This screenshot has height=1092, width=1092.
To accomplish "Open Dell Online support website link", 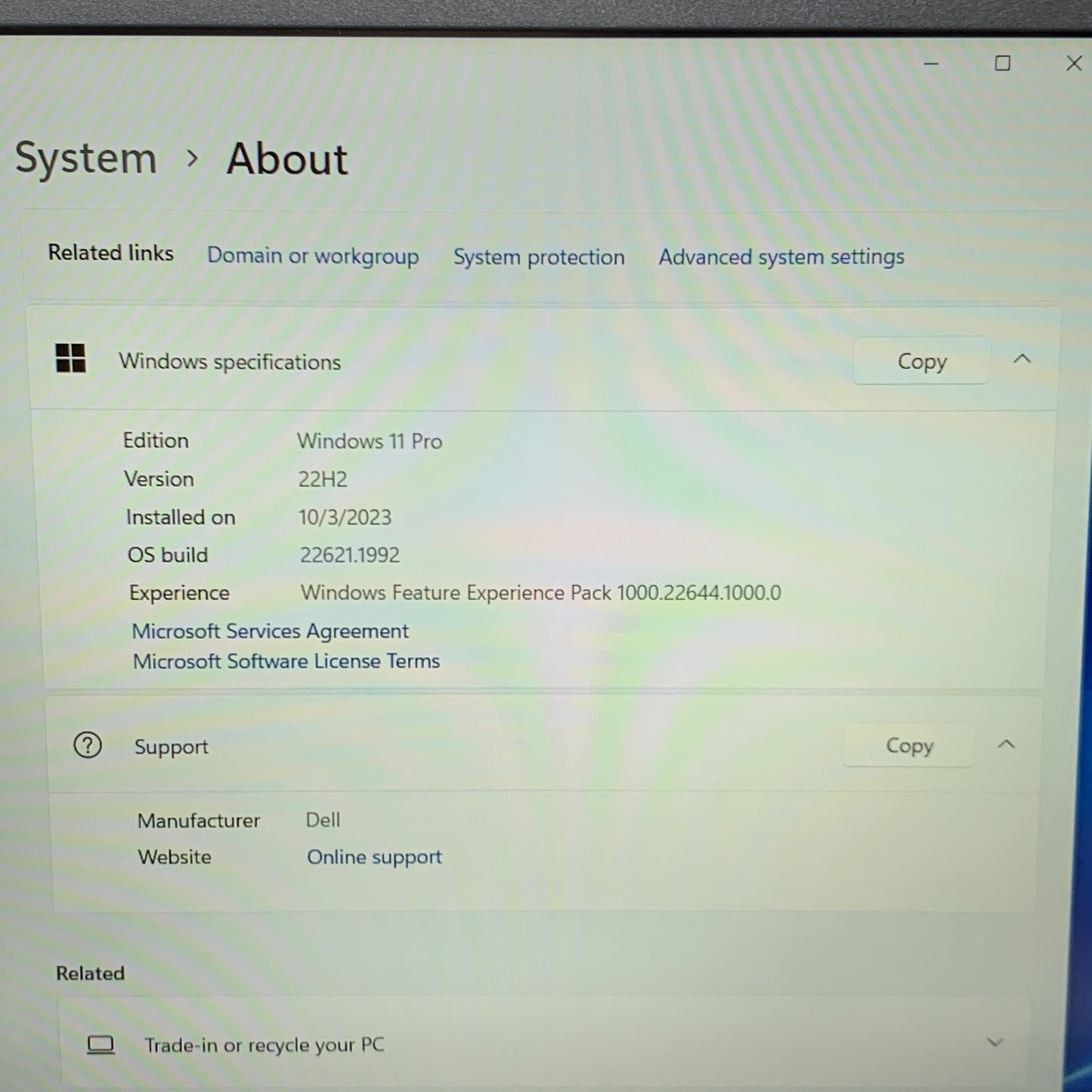I will (x=374, y=857).
